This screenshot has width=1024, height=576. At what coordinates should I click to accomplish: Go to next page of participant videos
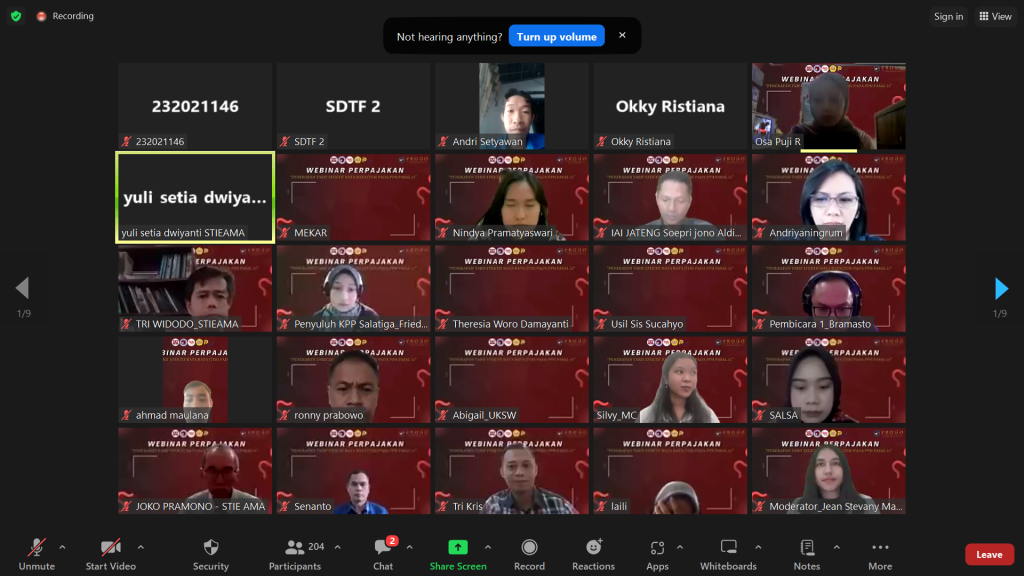pyautogui.click(x=1001, y=289)
